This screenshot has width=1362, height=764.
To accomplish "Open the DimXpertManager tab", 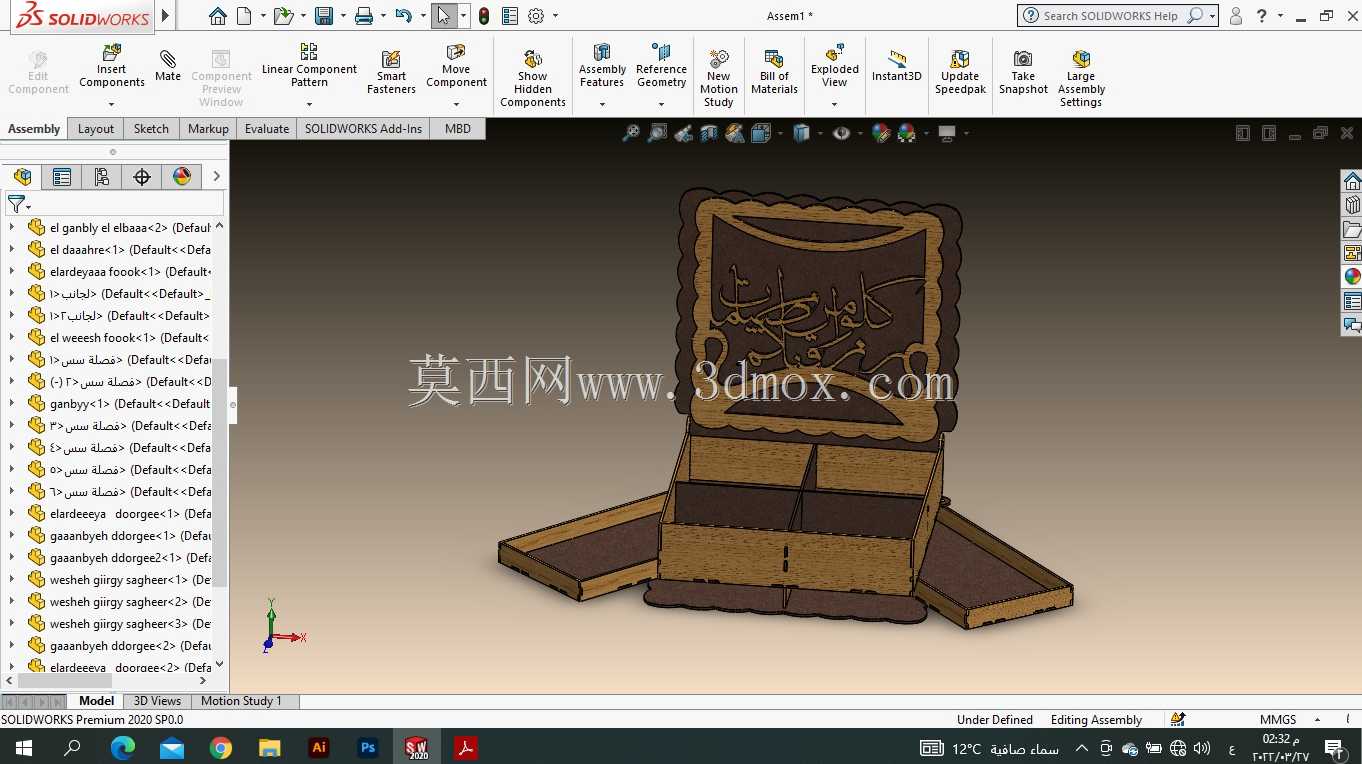I will (142, 177).
